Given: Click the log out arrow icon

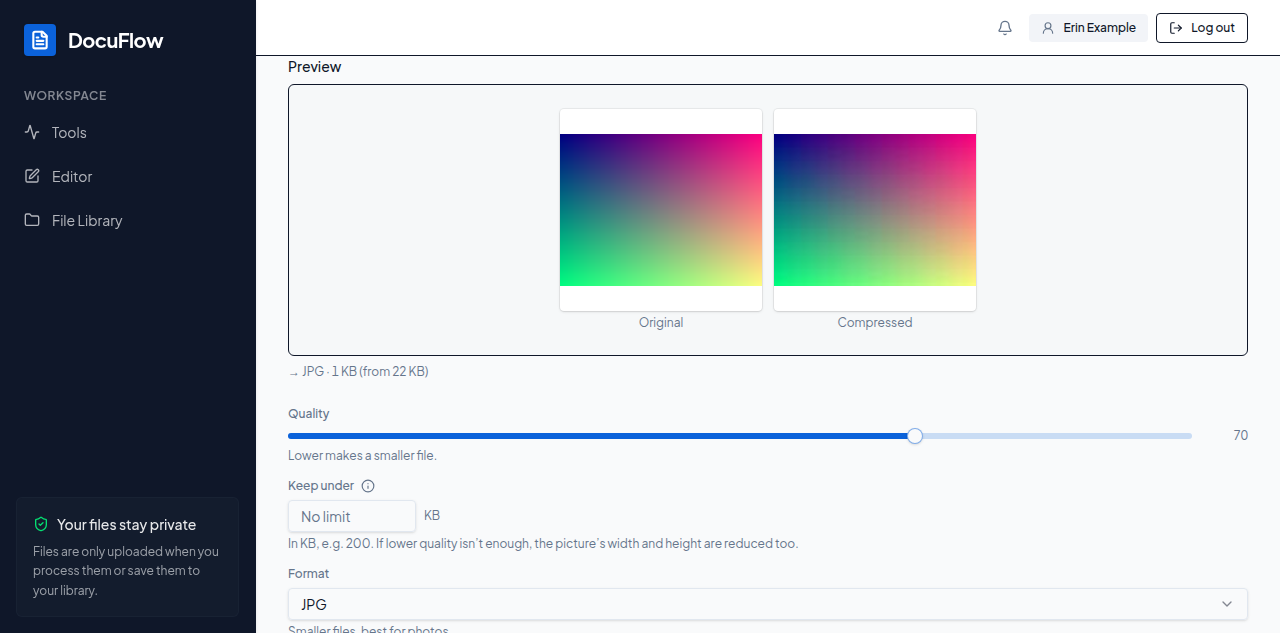Looking at the screenshot, I should coord(1176,28).
